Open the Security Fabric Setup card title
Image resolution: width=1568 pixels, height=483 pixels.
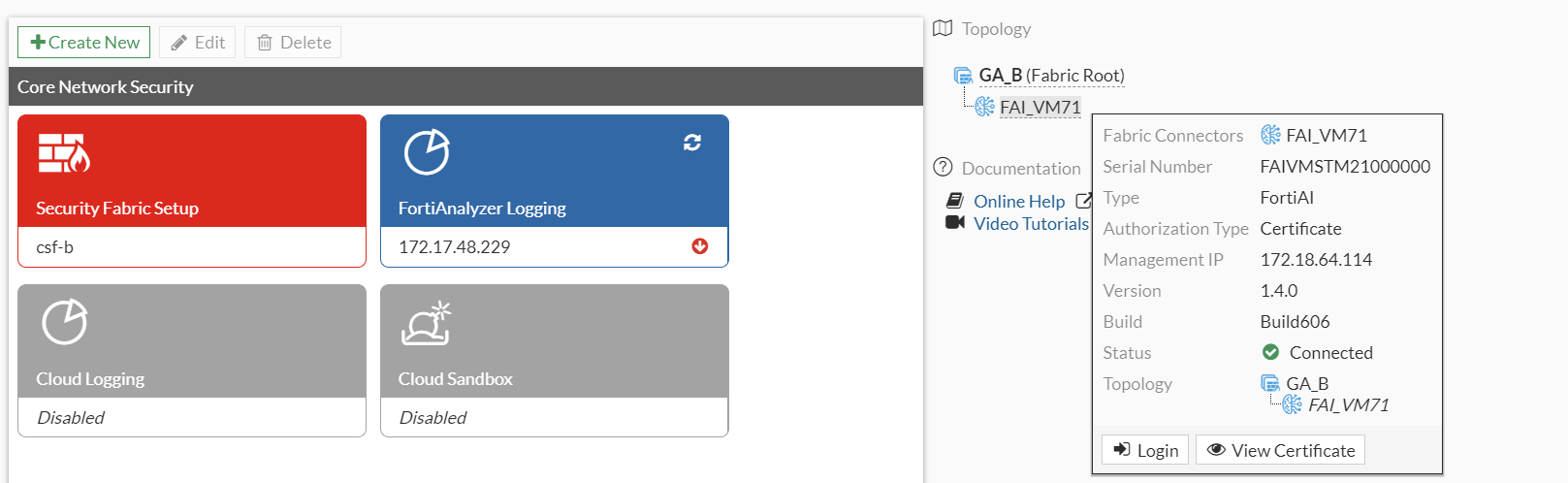coord(117,208)
